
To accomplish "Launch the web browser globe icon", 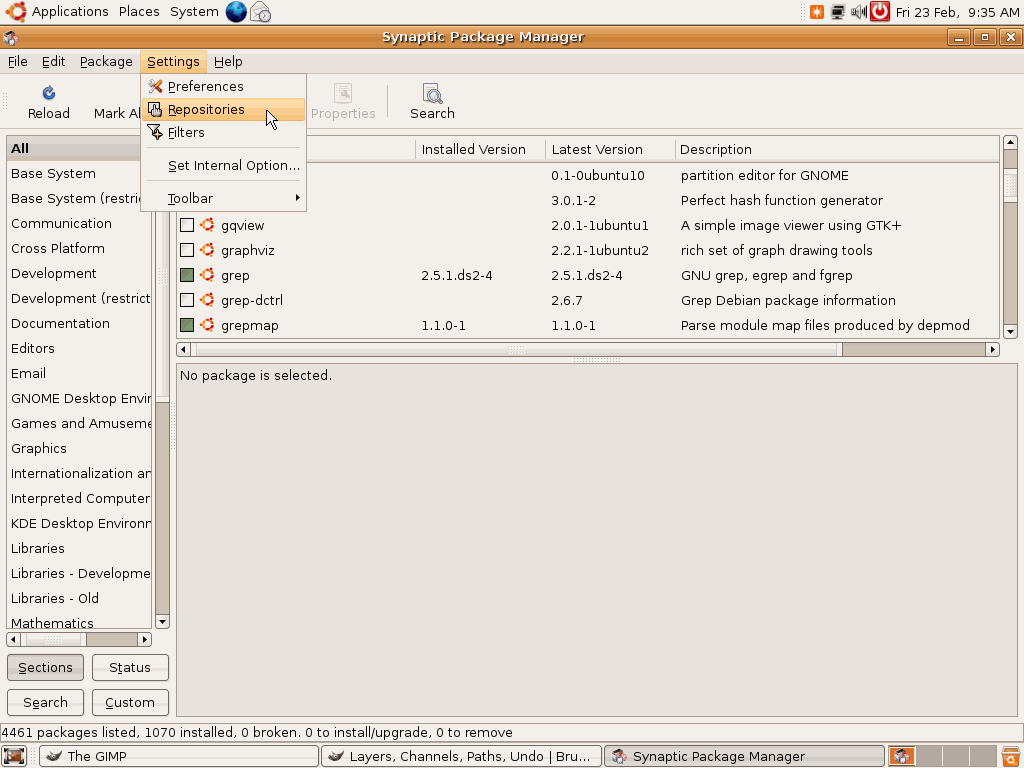I will [x=236, y=12].
